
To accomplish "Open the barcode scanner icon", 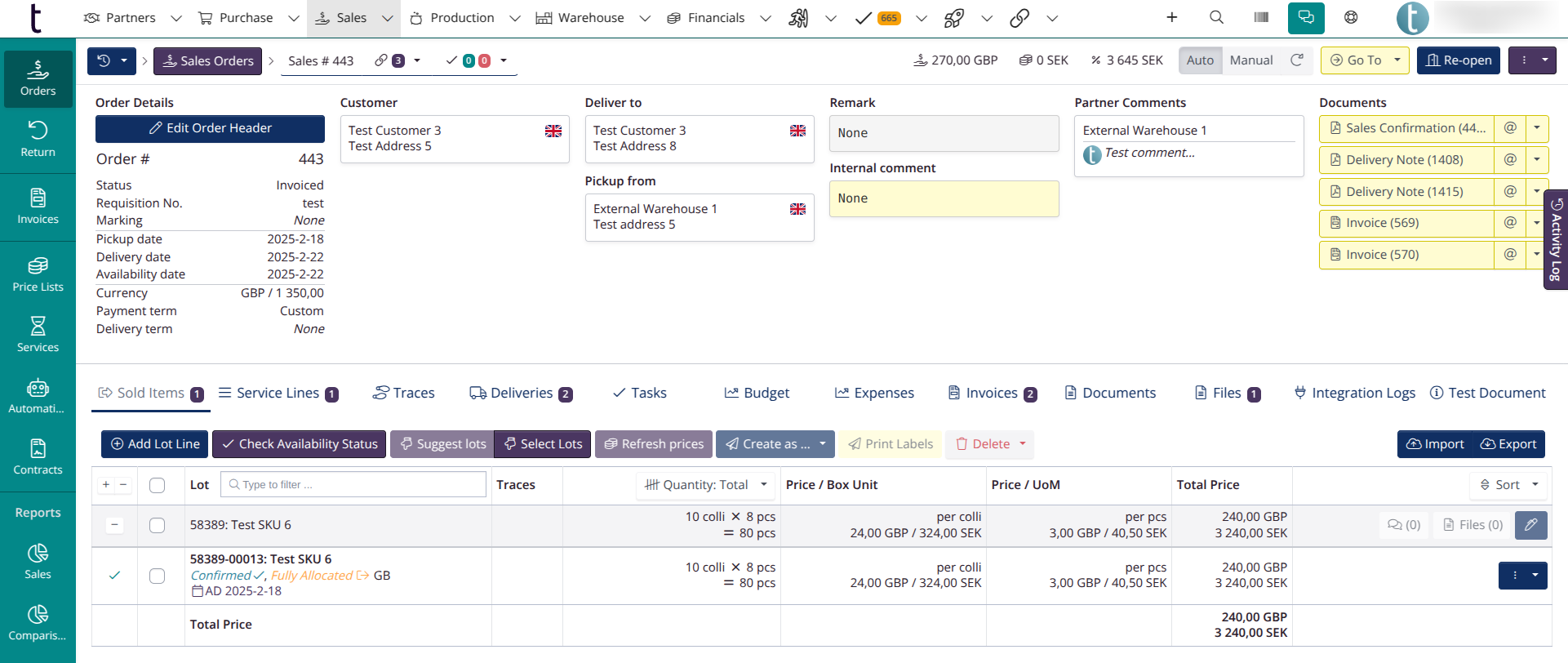I will 1261,17.
